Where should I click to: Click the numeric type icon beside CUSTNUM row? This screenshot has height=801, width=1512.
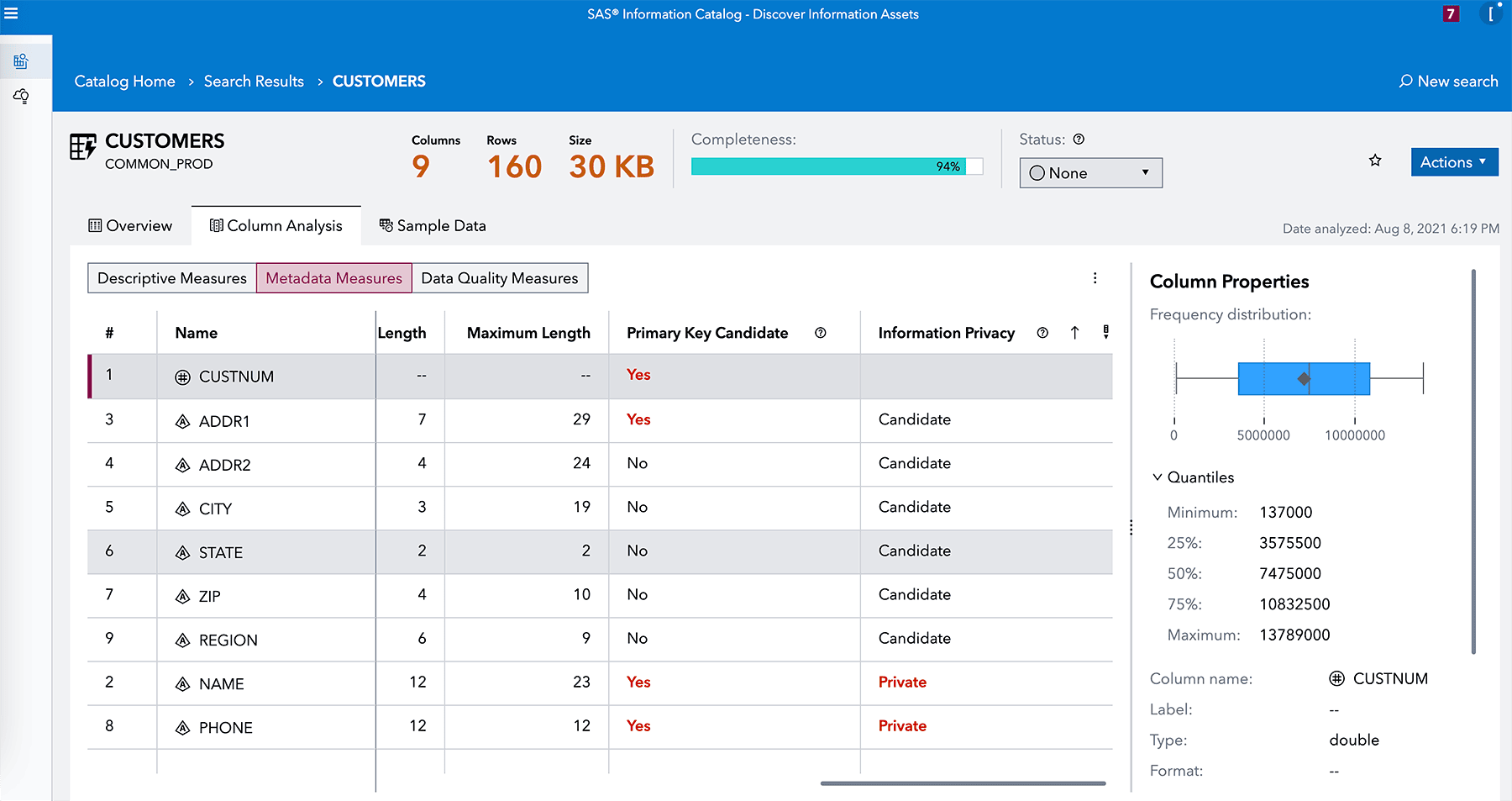point(182,377)
